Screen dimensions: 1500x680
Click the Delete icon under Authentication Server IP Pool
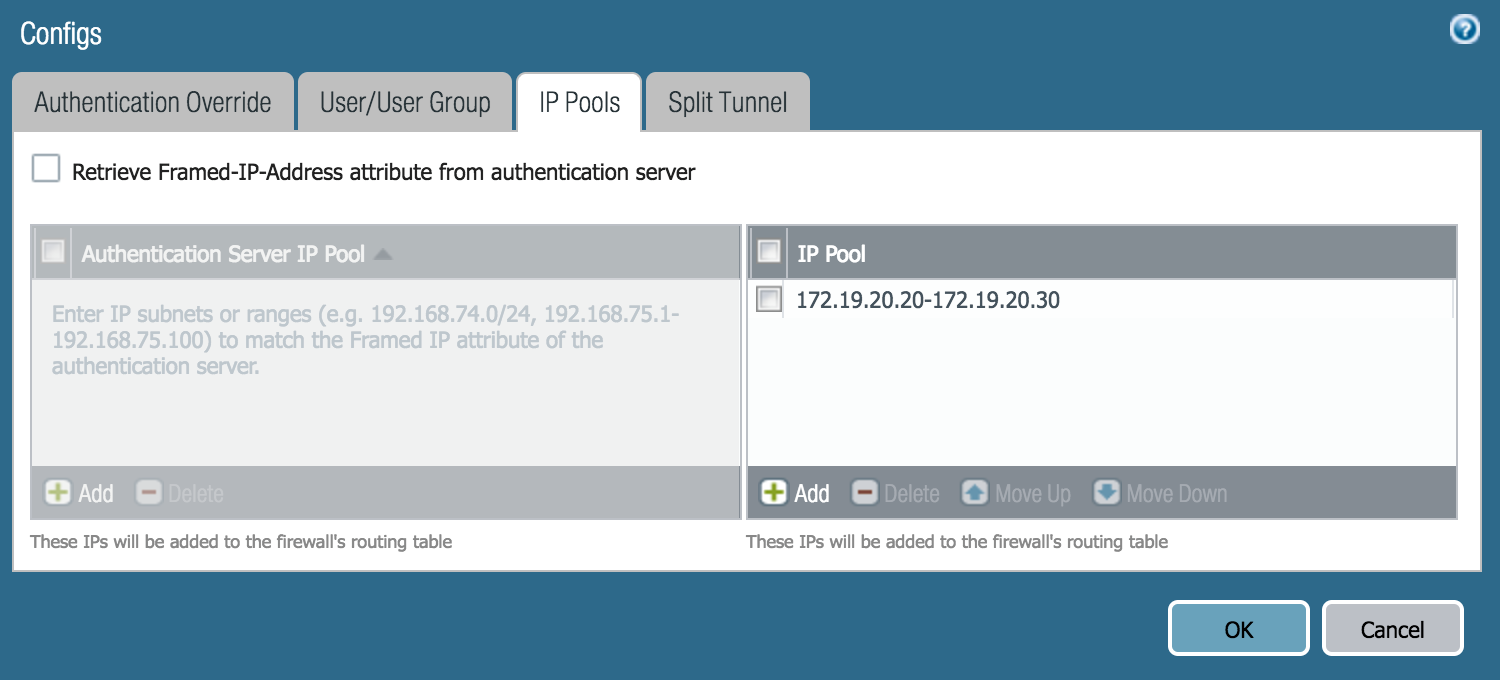(148, 493)
